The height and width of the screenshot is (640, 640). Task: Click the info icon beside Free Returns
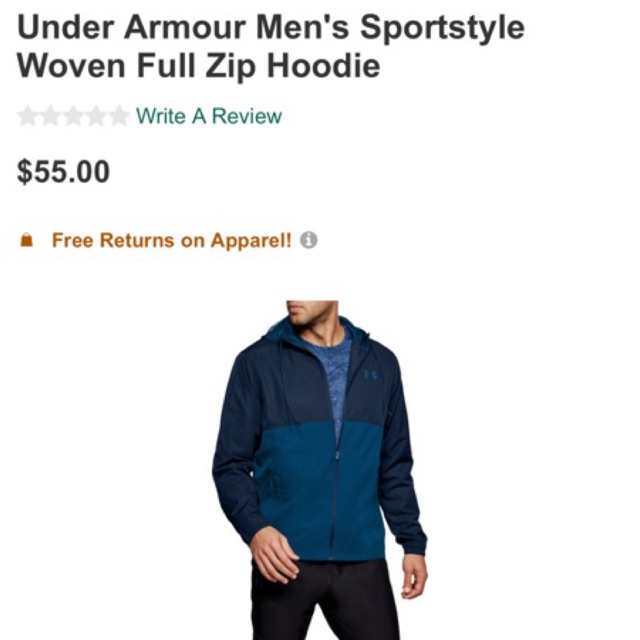309,240
